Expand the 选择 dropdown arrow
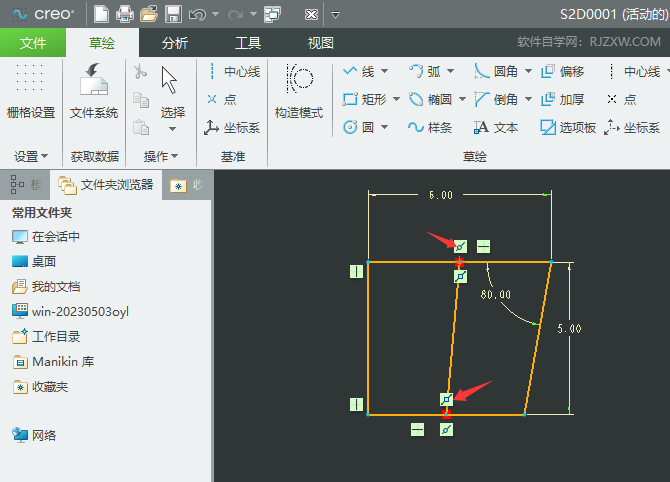 click(x=173, y=129)
